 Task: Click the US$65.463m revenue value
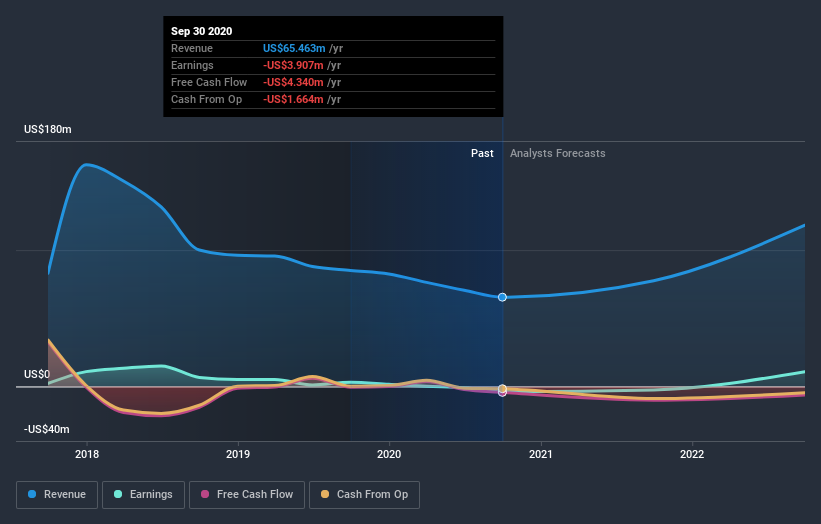(x=294, y=48)
